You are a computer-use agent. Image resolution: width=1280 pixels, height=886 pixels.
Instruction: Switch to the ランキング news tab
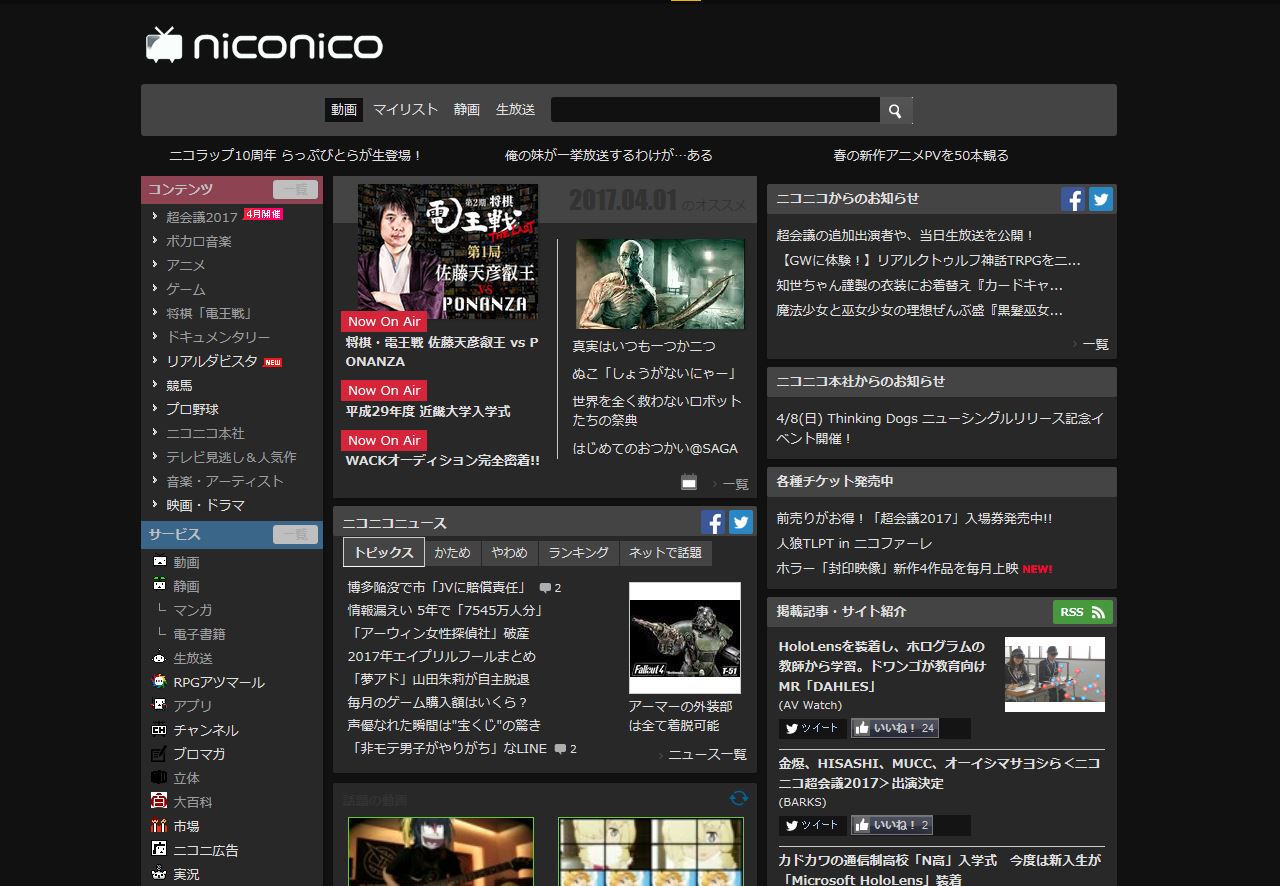578,552
